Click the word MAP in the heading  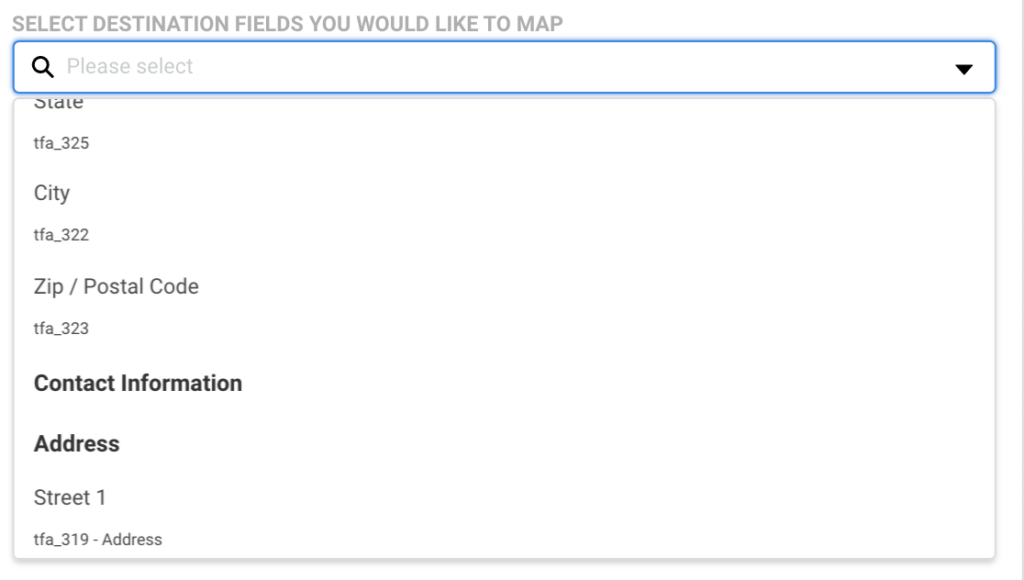(x=539, y=24)
